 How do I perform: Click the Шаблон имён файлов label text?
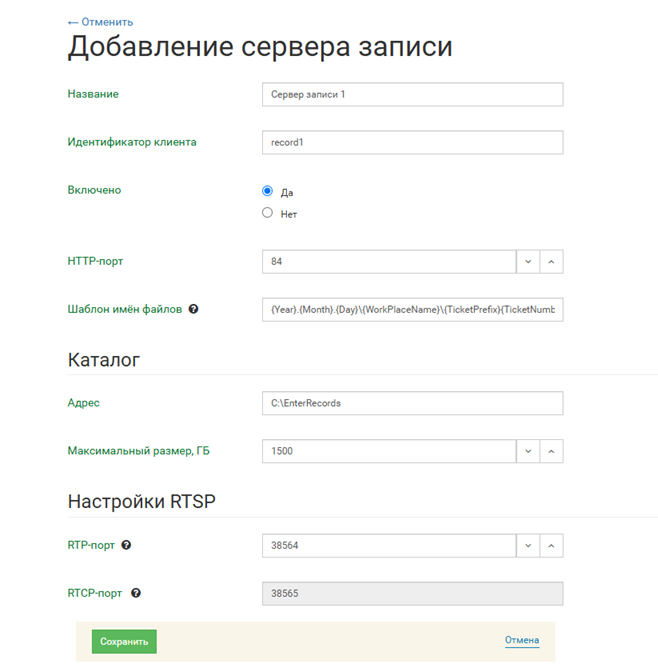[125, 309]
